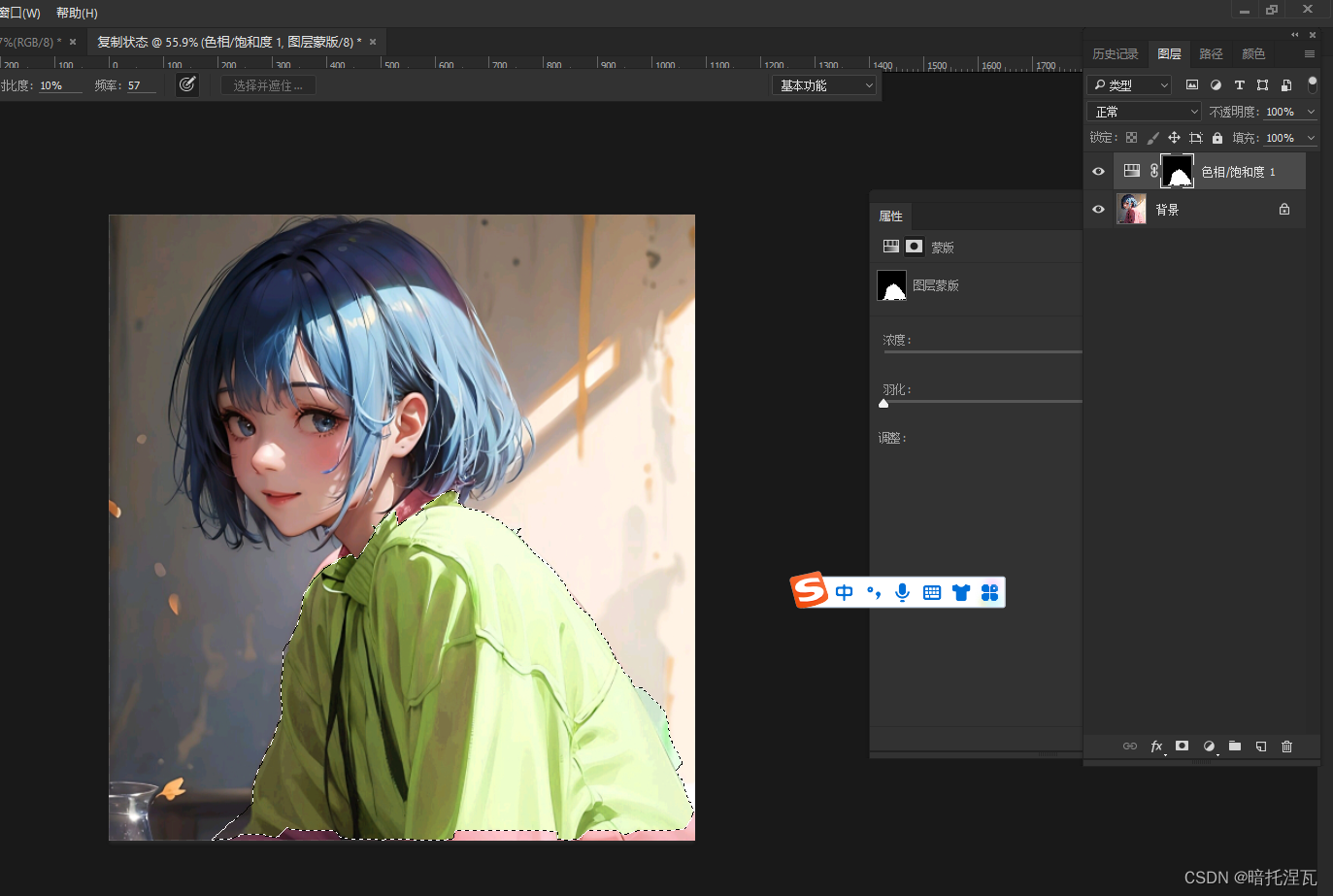Select the layer mask thumbnail in Layers
The height and width of the screenshot is (896, 1333).
(x=1178, y=171)
